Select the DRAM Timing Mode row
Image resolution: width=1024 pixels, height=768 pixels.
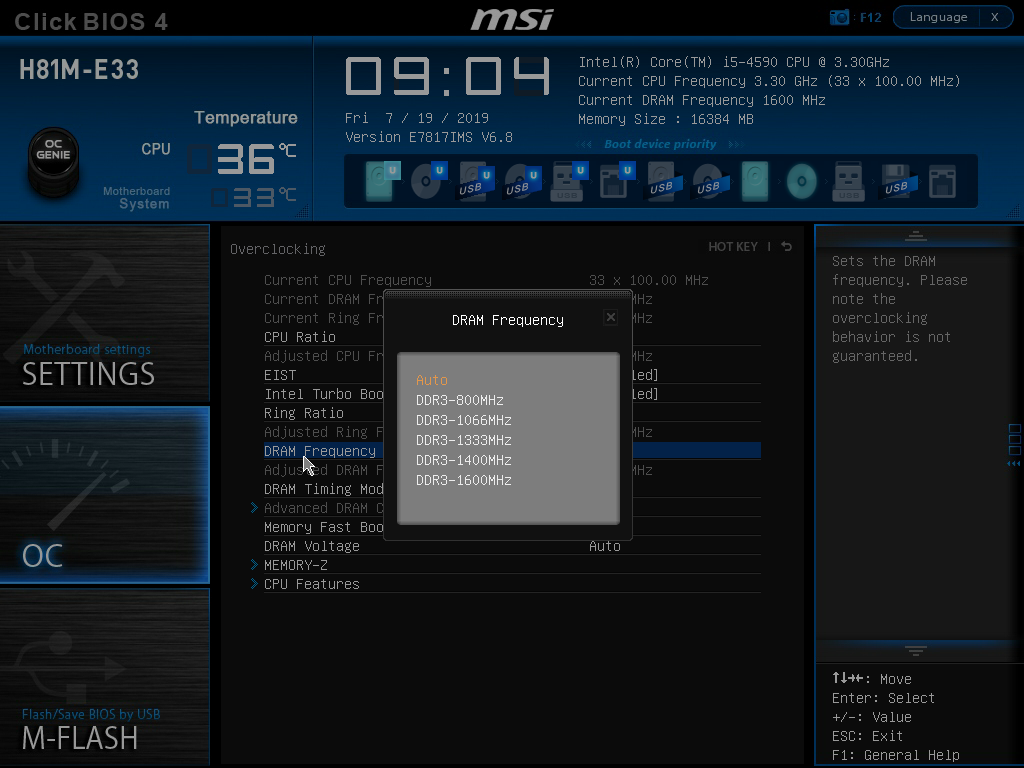(x=324, y=489)
